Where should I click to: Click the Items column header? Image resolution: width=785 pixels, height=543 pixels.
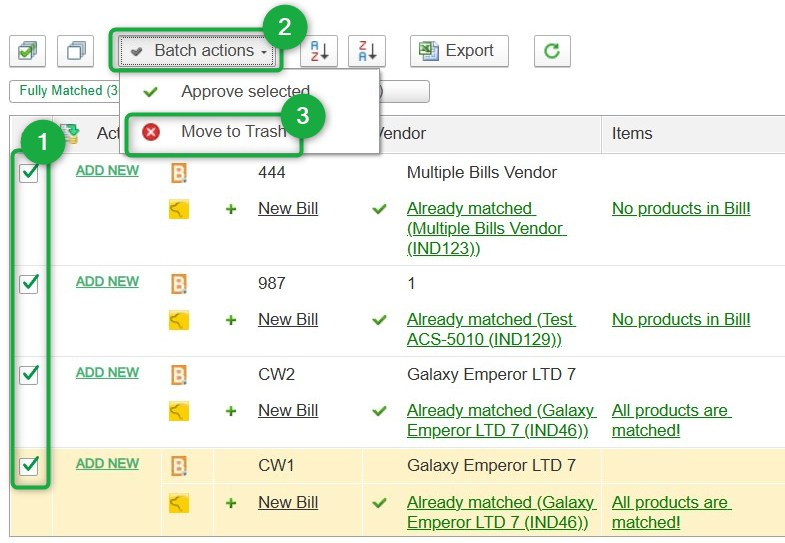(x=632, y=133)
